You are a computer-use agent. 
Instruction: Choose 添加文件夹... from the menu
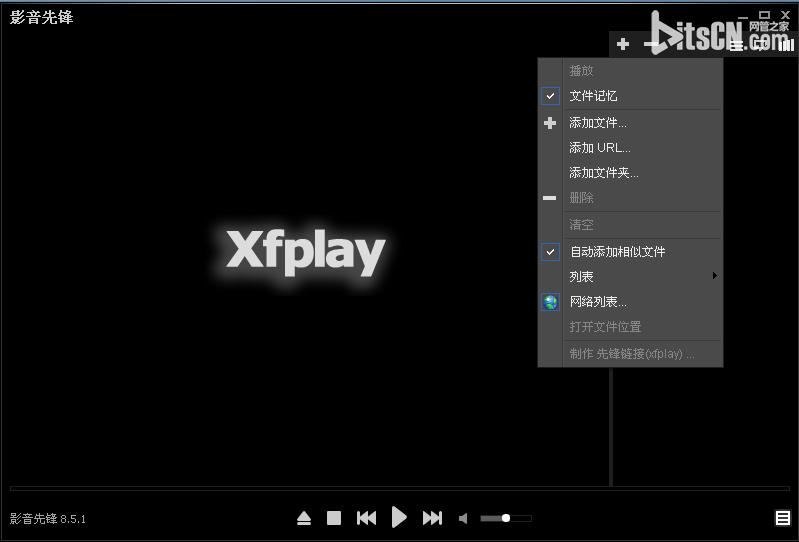click(631, 173)
